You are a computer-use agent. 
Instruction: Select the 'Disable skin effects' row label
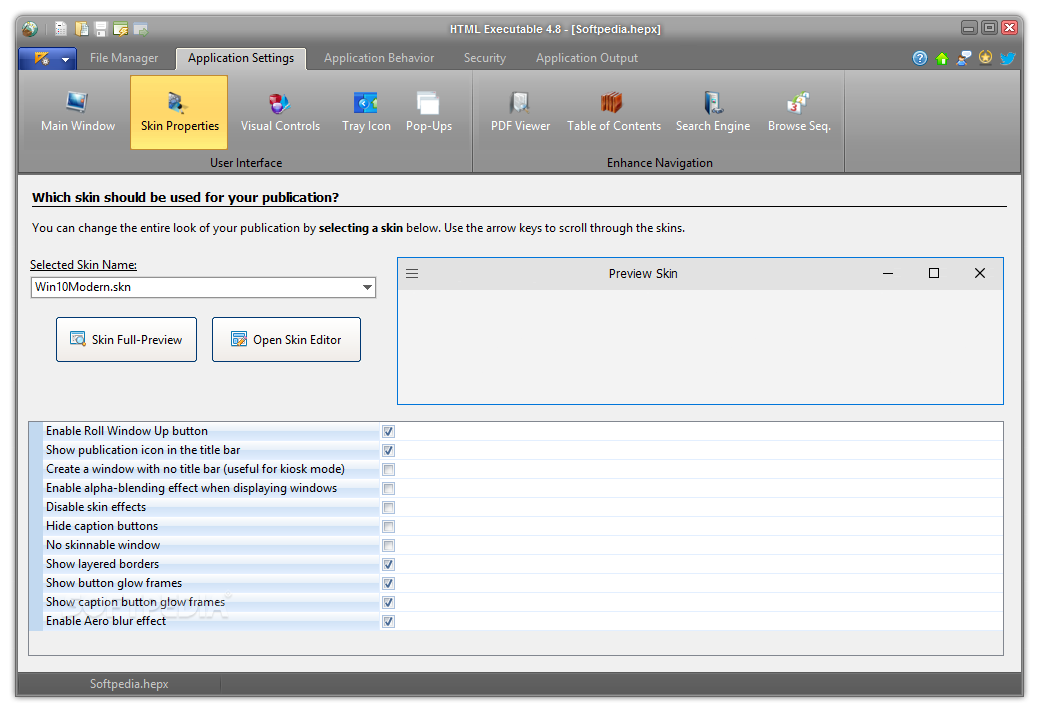click(x=96, y=507)
